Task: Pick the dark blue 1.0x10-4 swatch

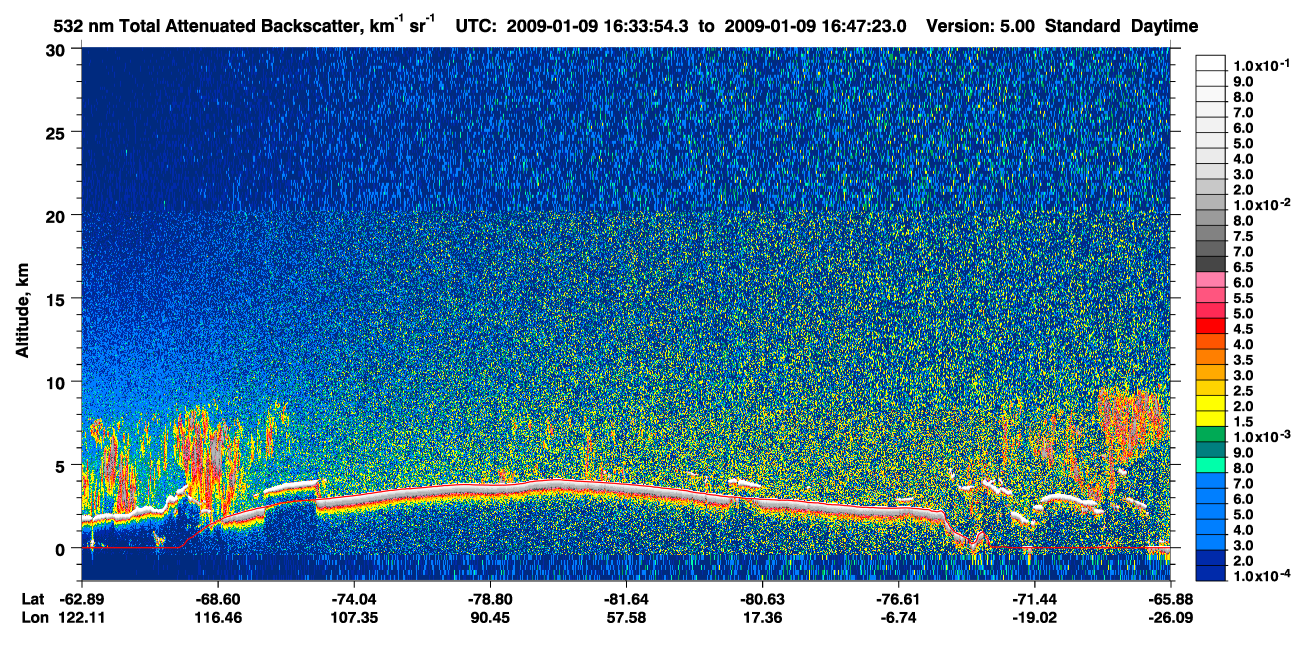Action: tap(1210, 573)
